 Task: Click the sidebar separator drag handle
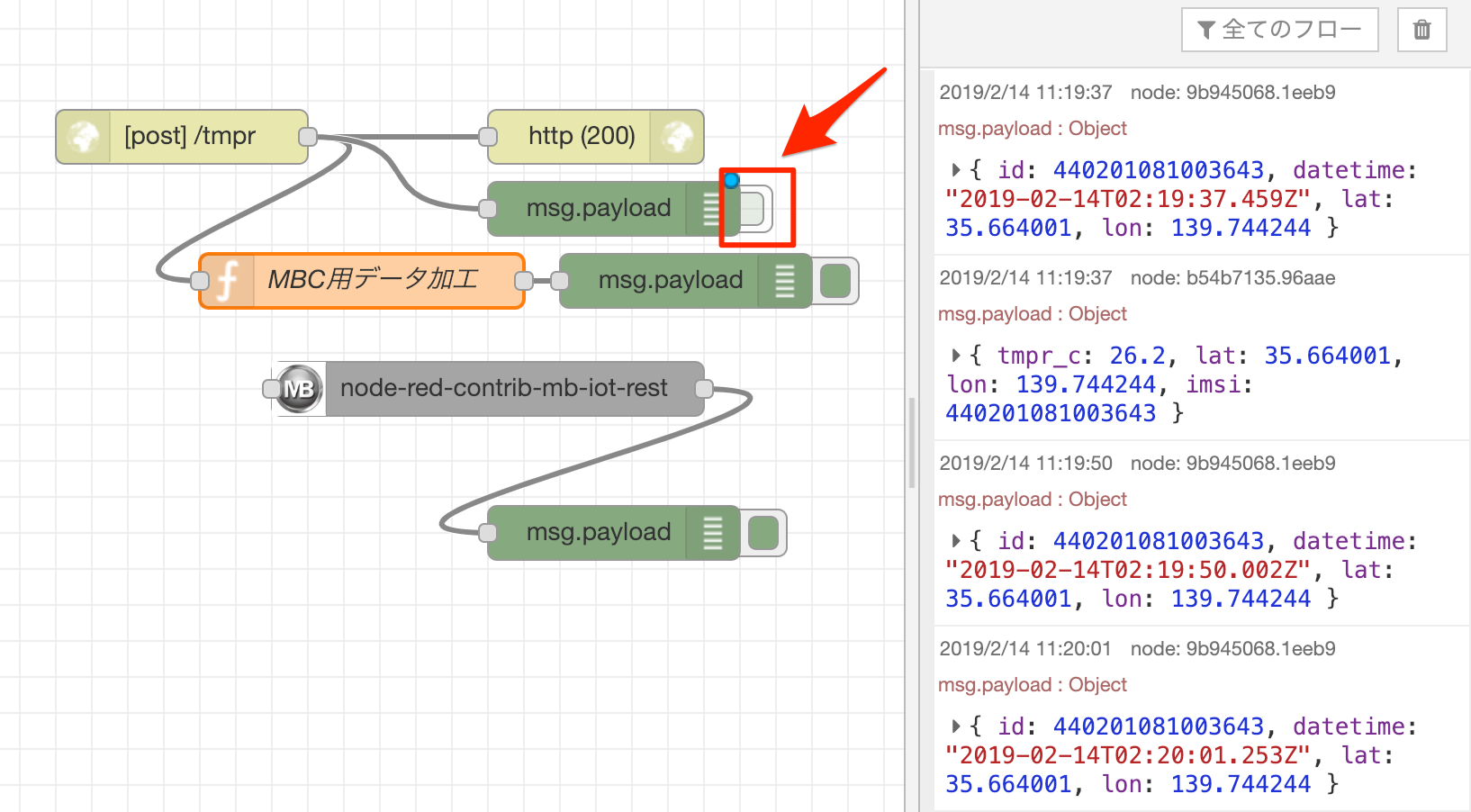(x=912, y=441)
